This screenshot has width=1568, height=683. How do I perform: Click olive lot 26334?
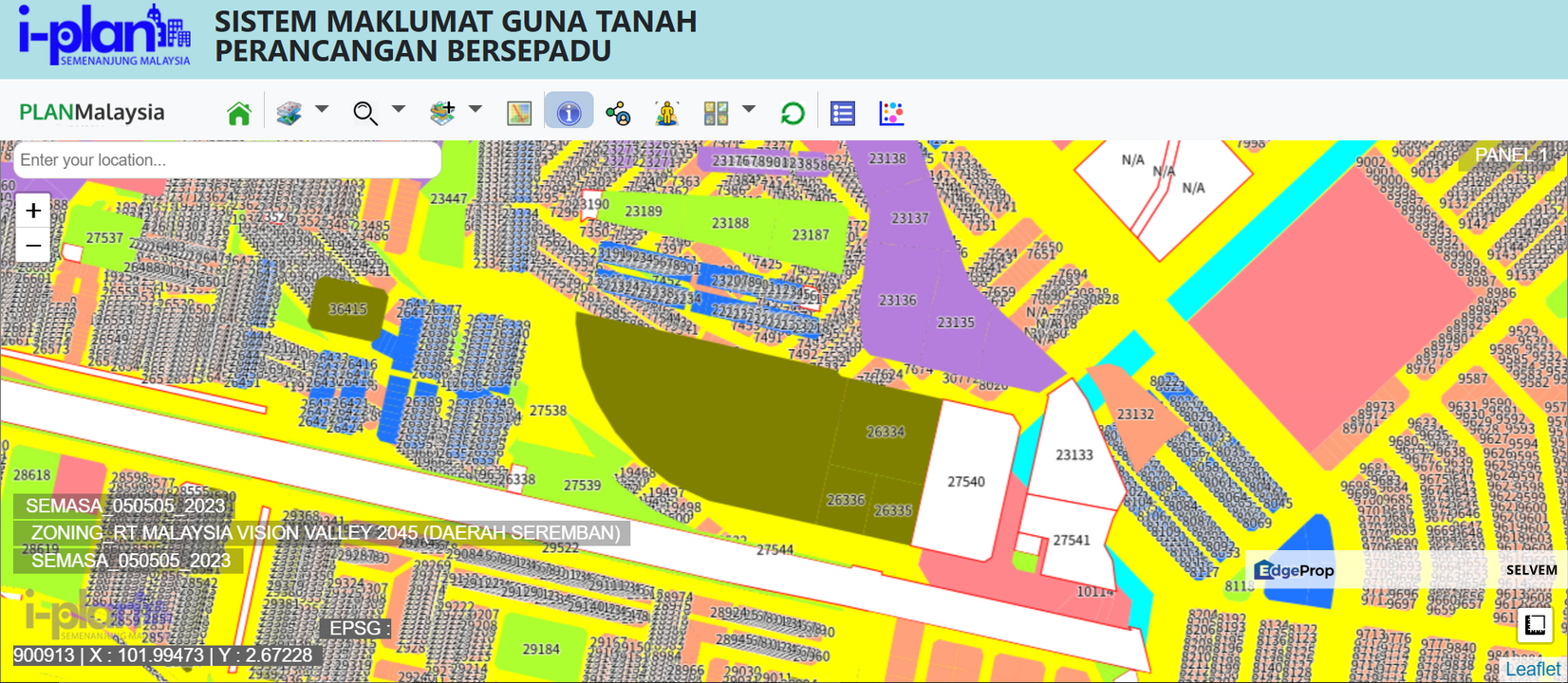pyautogui.click(x=886, y=432)
